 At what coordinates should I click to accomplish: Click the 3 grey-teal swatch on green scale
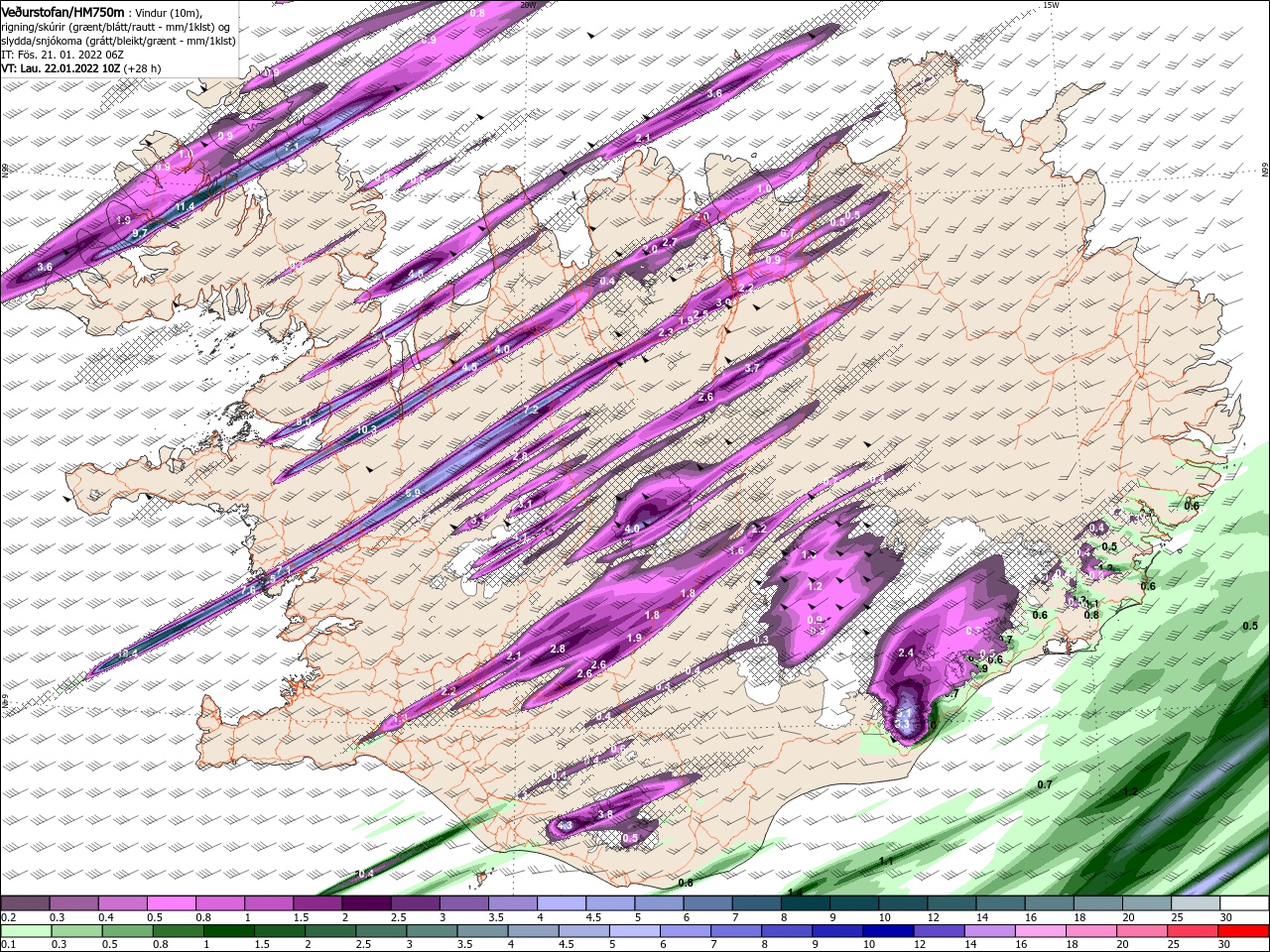pos(432,931)
